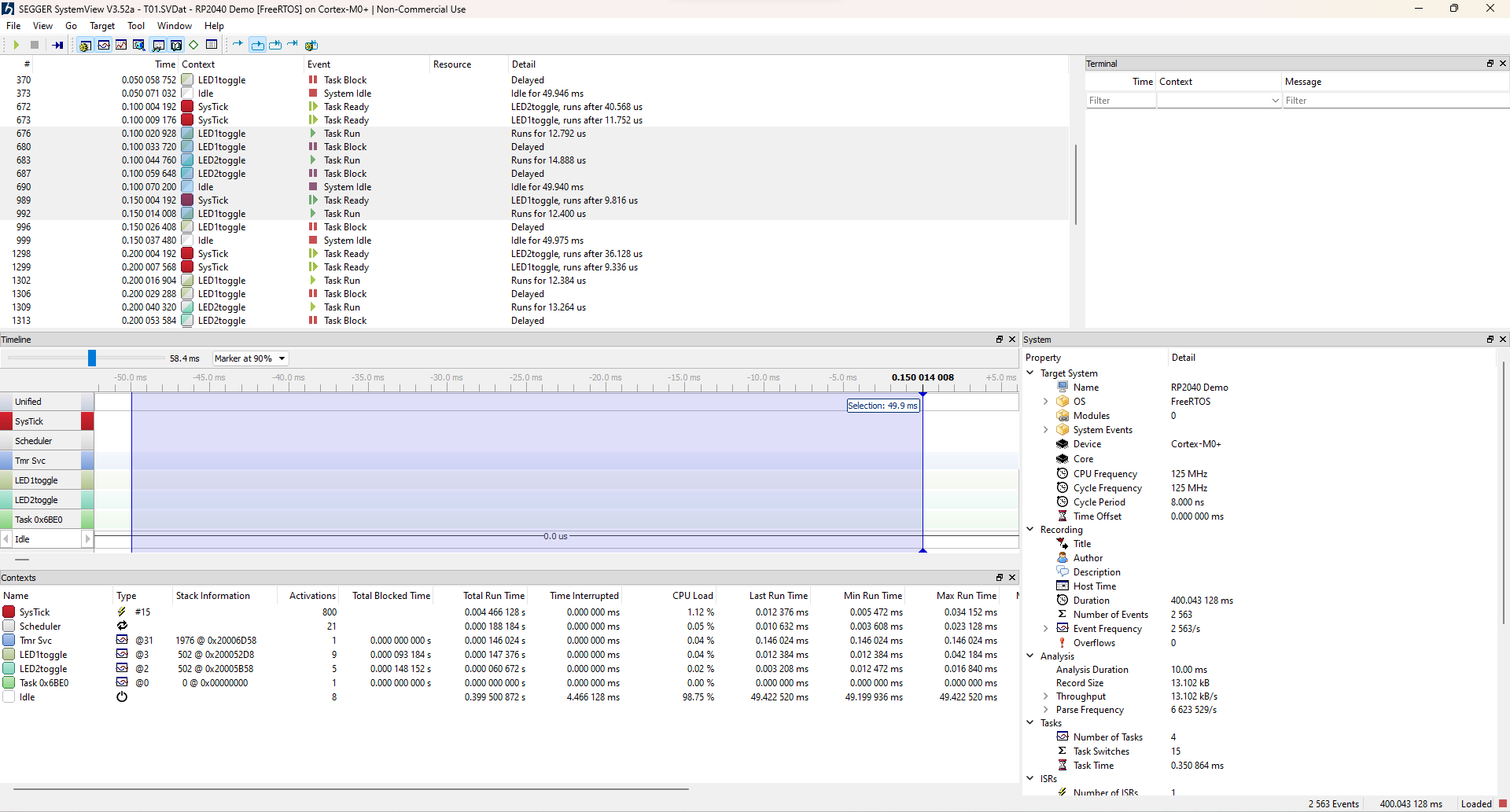
Task: Close the Timeline panel
Action: click(x=1012, y=340)
